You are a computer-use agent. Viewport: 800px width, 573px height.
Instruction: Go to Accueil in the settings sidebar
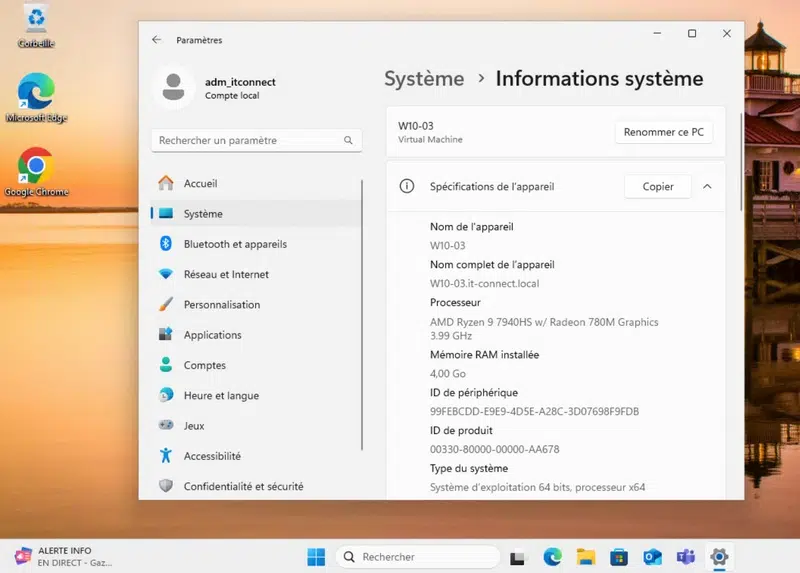pos(200,184)
